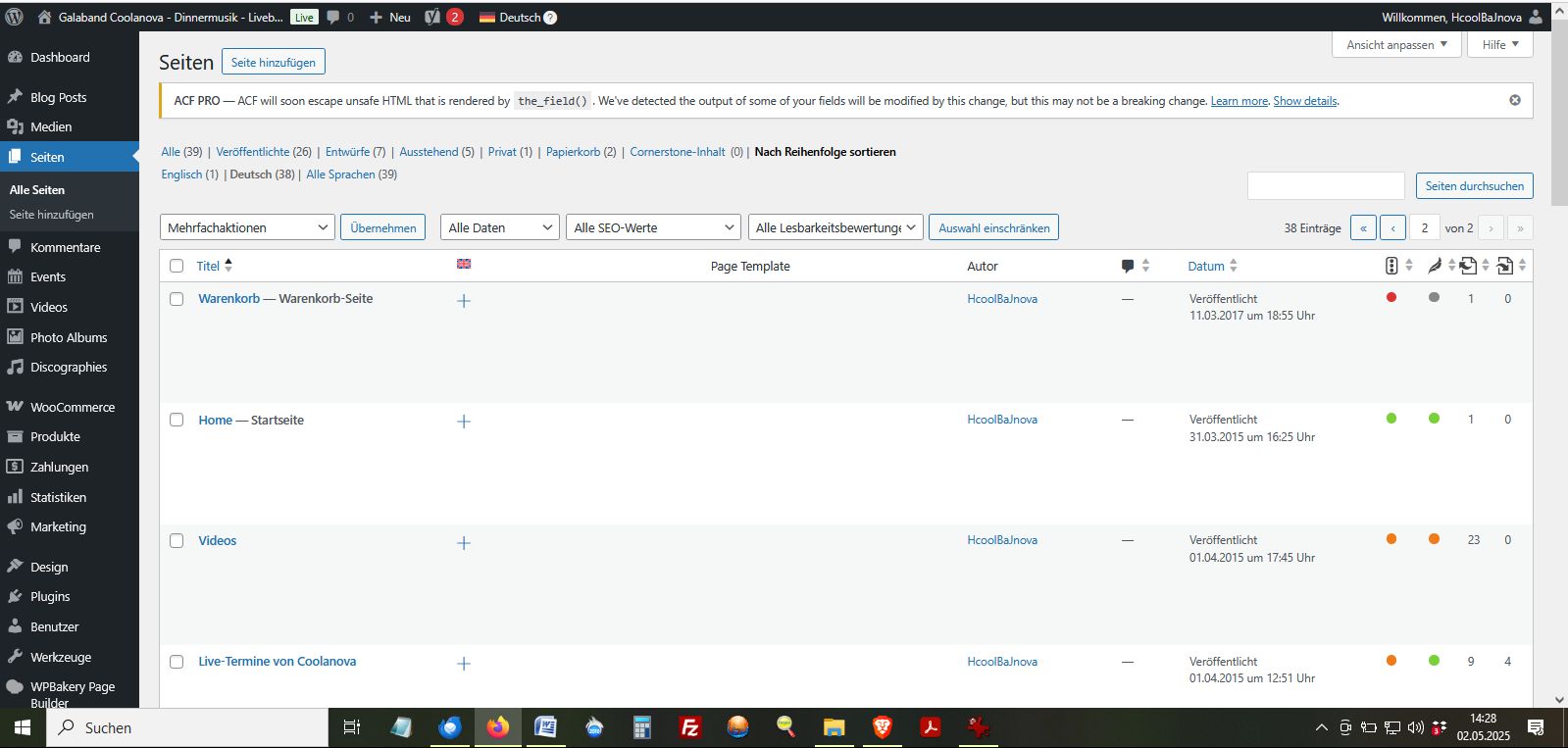Screen dimensions: 1568x748
Task: Click the page search input field
Action: coord(1326,185)
